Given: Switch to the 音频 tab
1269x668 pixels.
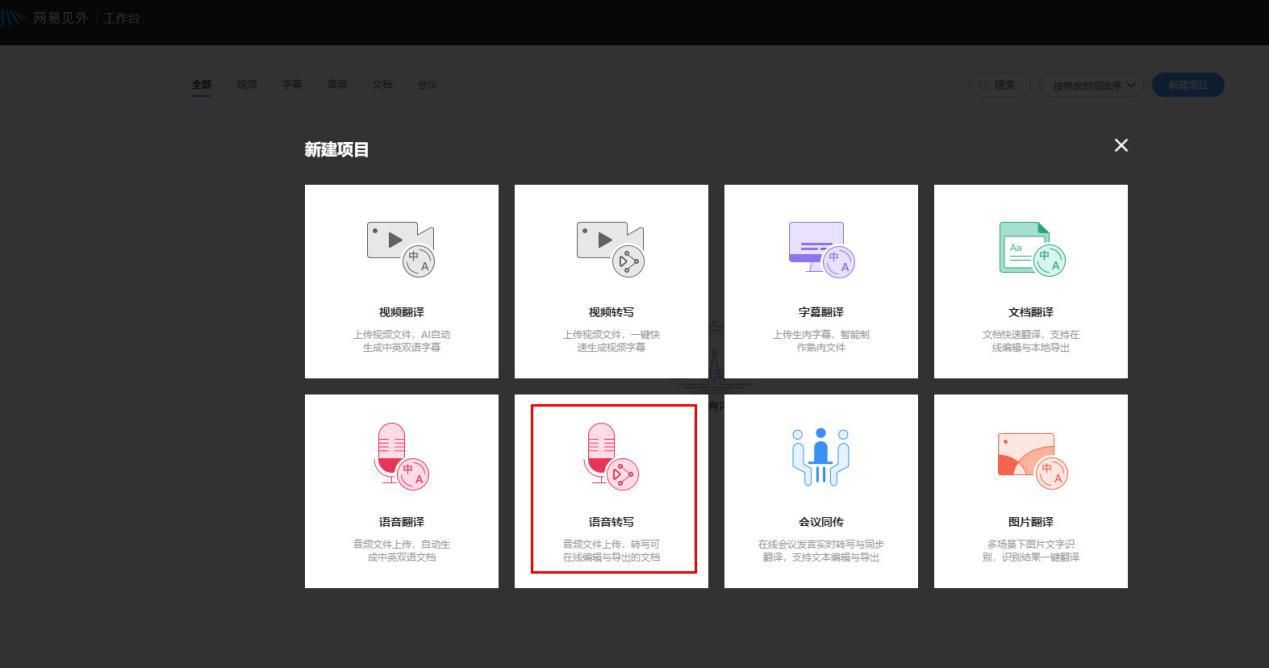Looking at the screenshot, I should click(337, 84).
